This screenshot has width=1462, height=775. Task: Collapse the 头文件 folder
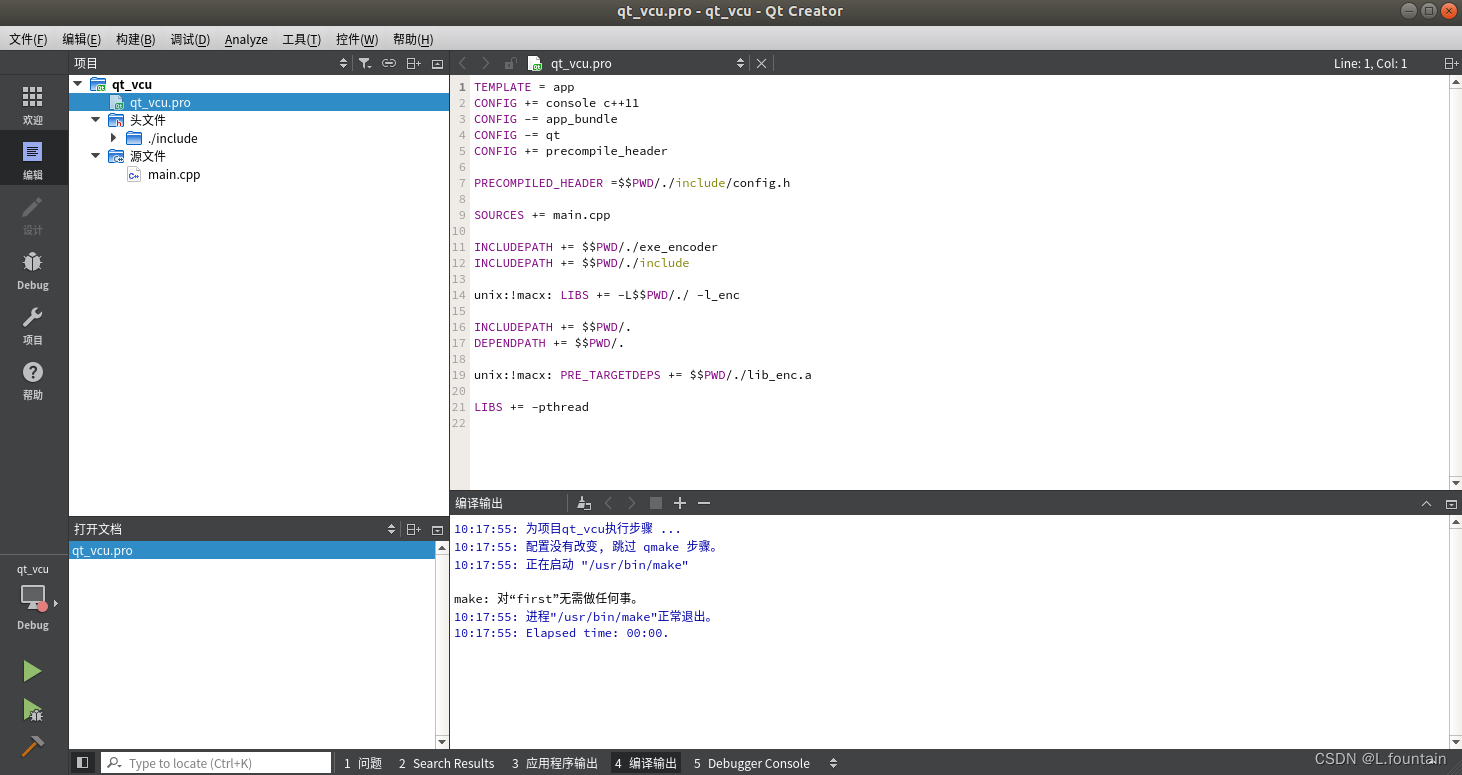(x=96, y=120)
